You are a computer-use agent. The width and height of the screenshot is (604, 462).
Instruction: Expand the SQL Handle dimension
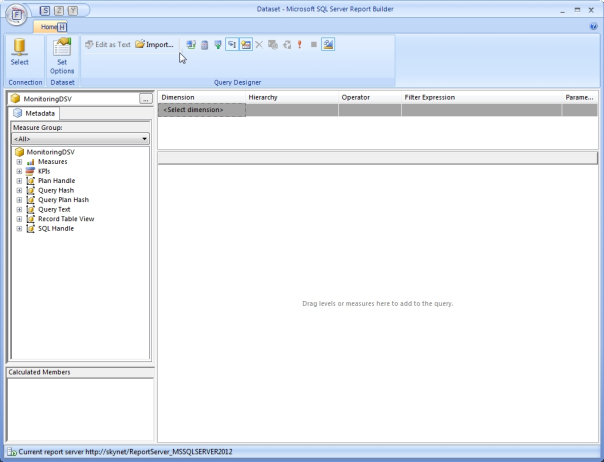click(19, 228)
